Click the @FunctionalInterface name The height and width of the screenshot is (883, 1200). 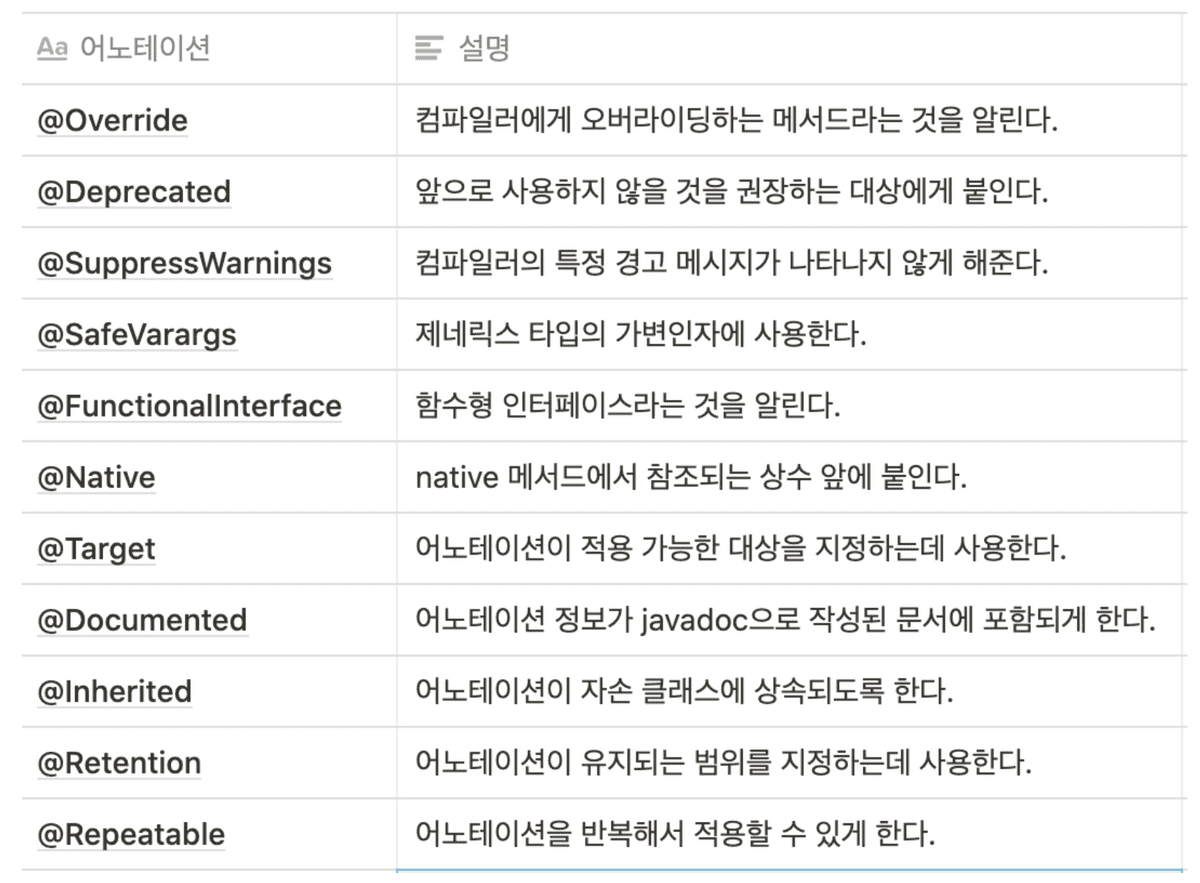(189, 406)
